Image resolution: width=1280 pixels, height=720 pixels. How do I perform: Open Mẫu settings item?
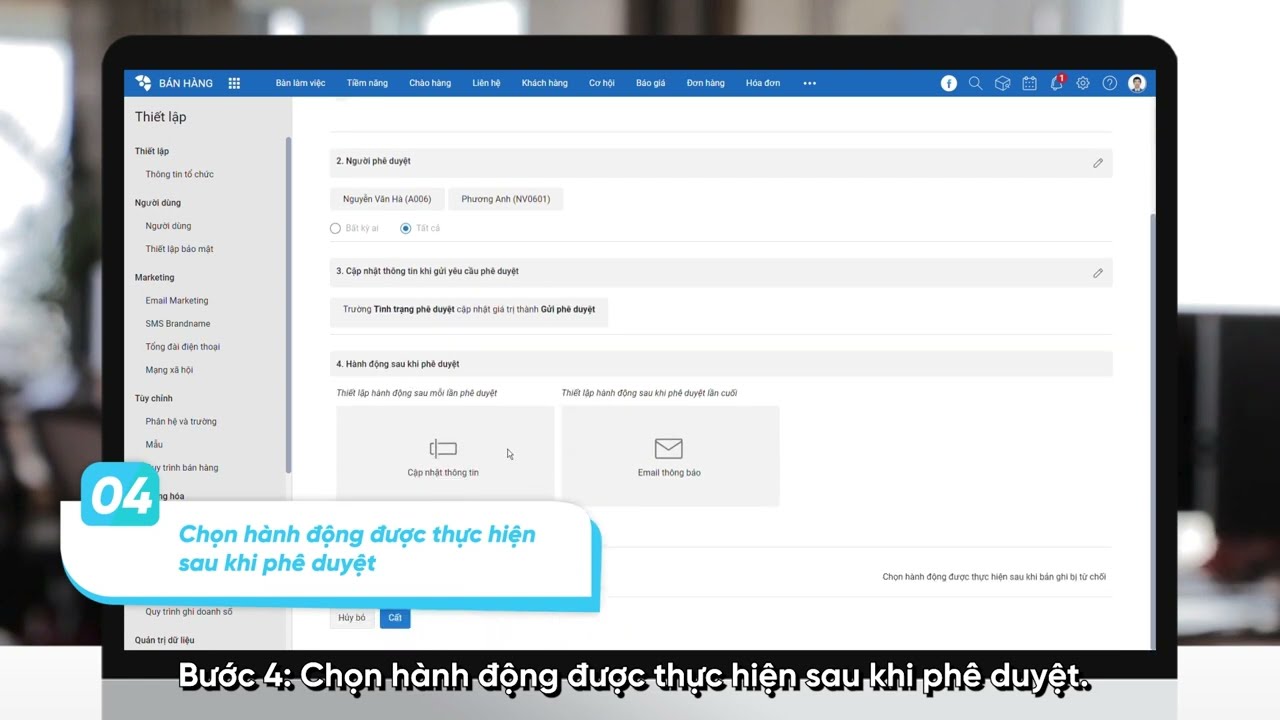click(154, 444)
